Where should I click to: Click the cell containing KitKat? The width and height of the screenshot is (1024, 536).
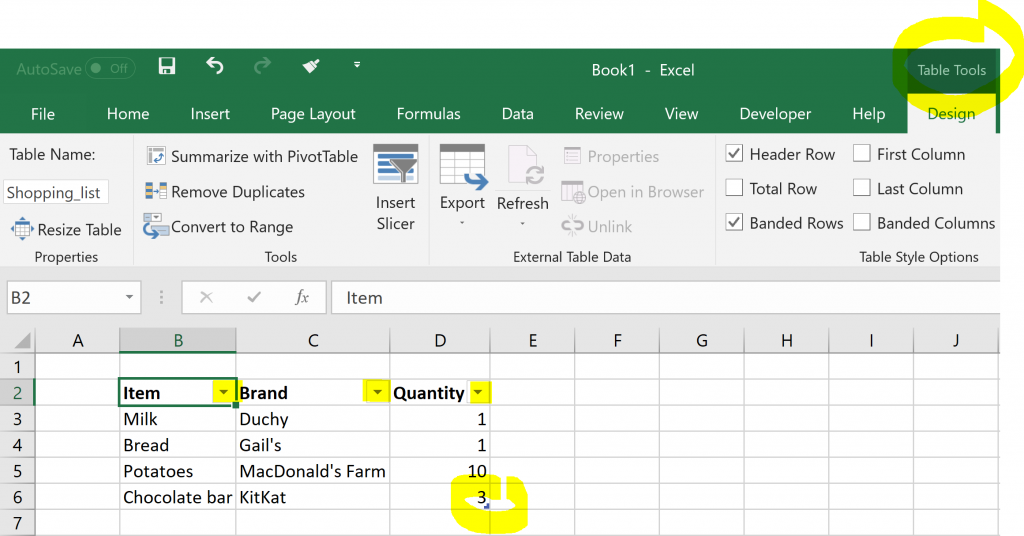click(x=313, y=497)
